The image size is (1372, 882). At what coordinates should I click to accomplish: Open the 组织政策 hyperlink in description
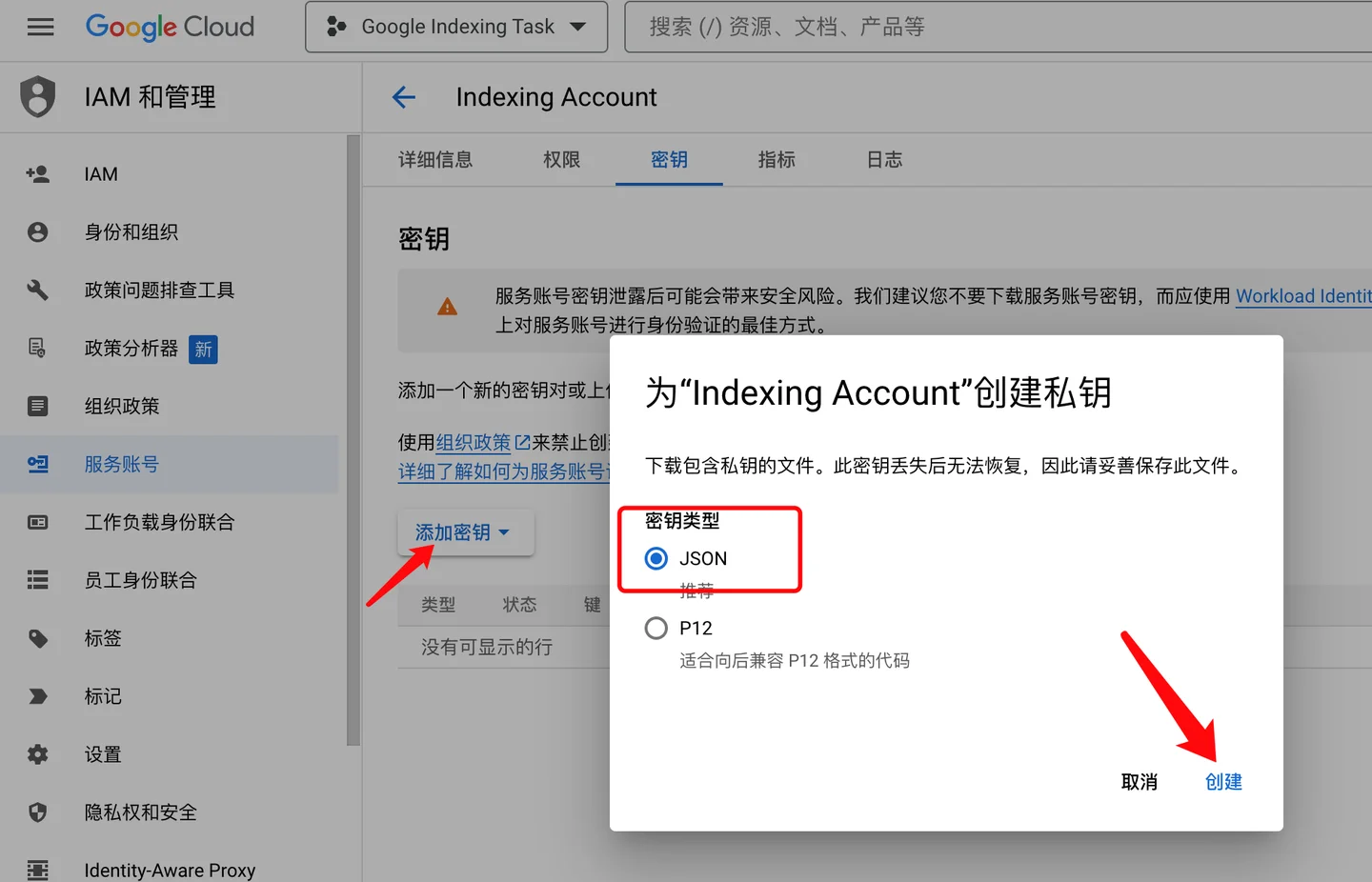474,443
